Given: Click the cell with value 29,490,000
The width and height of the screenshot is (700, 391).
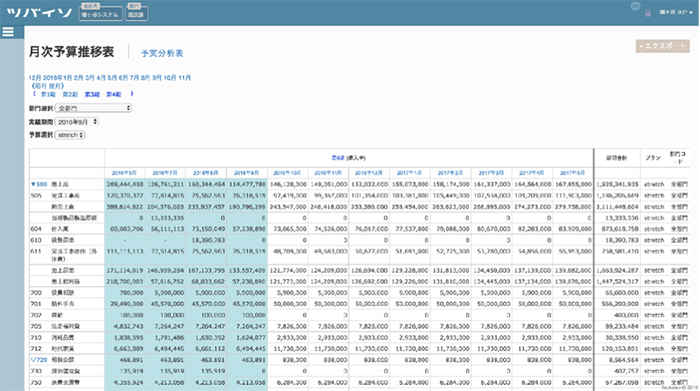Looking at the screenshot, I should tap(126, 304).
